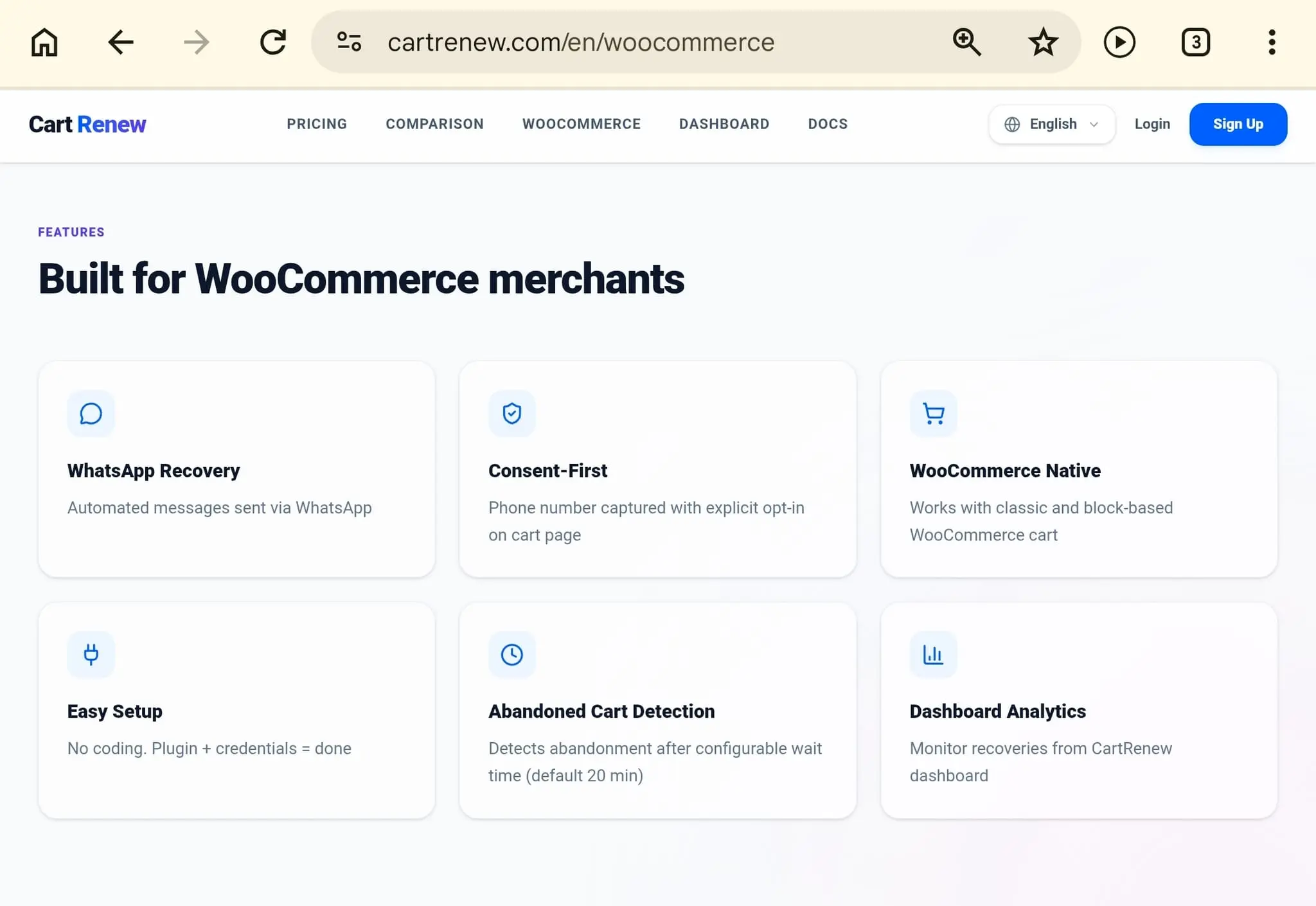Screen dimensions: 1316x906
Task: Click 'No coding. Plugin + credentials = done' text
Action: tap(209, 749)
